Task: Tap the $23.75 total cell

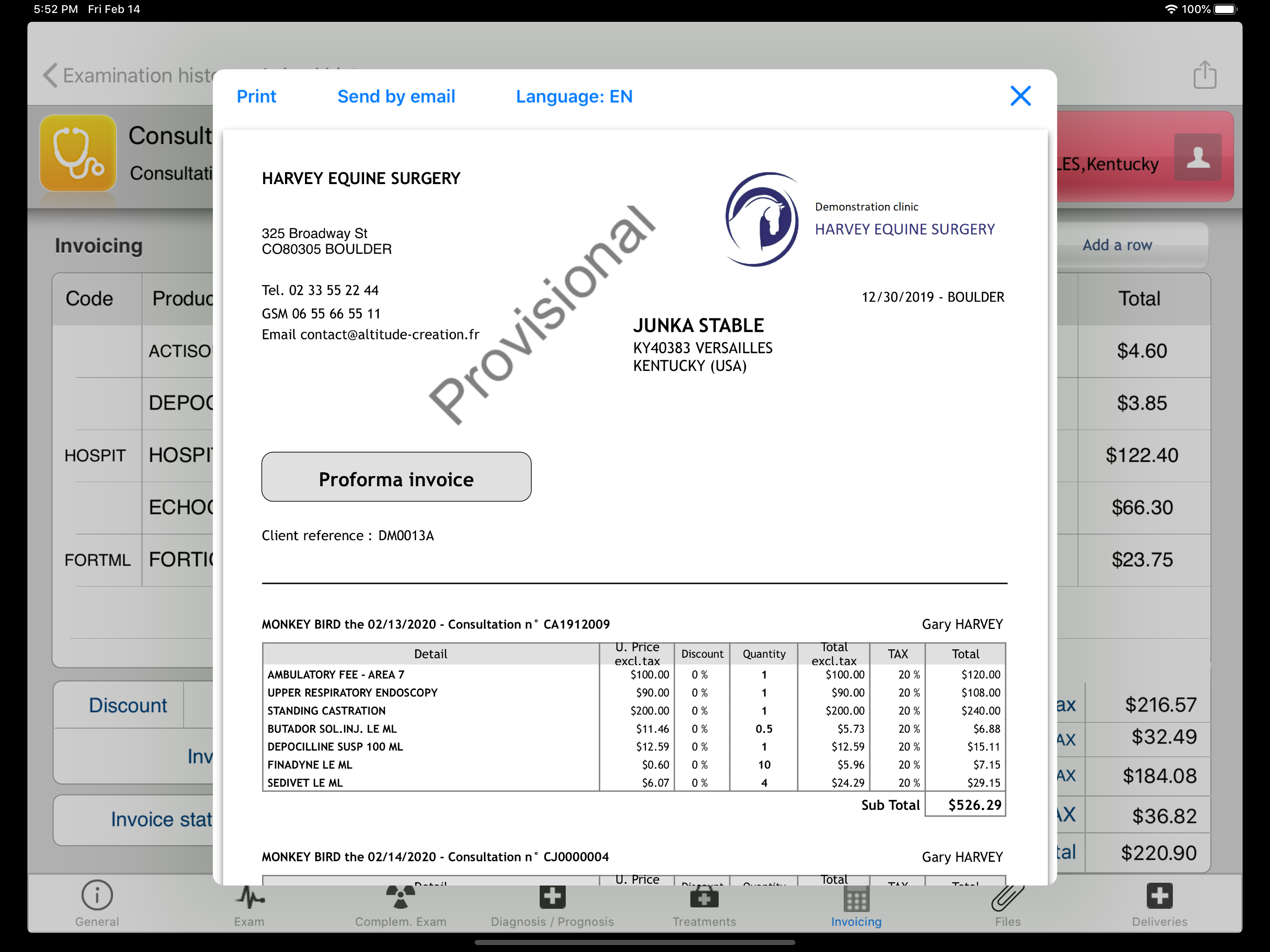Action: 1142,560
